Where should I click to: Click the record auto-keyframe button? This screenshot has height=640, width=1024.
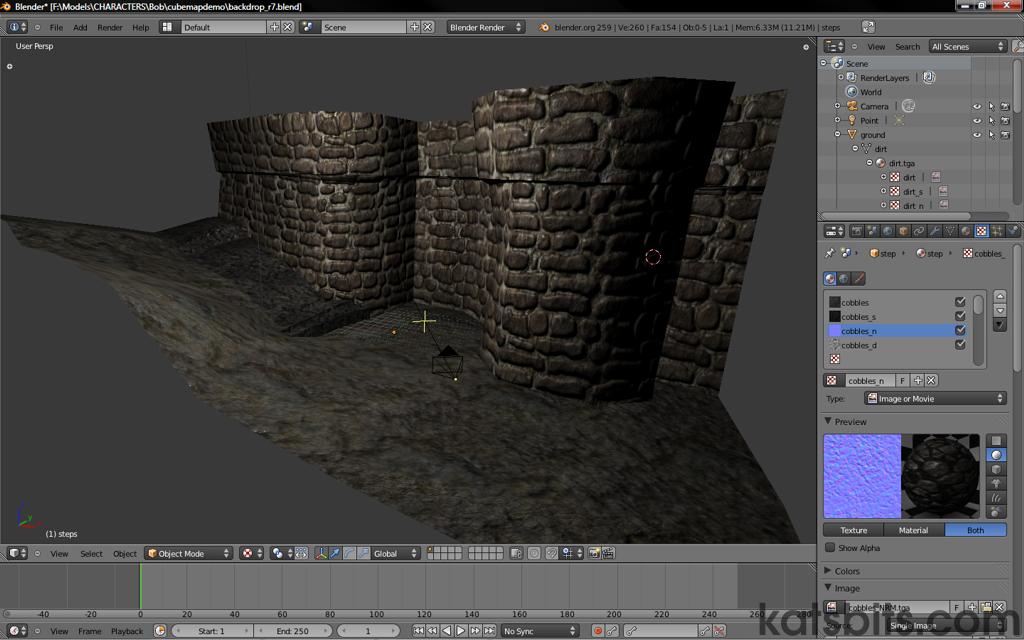(x=598, y=631)
